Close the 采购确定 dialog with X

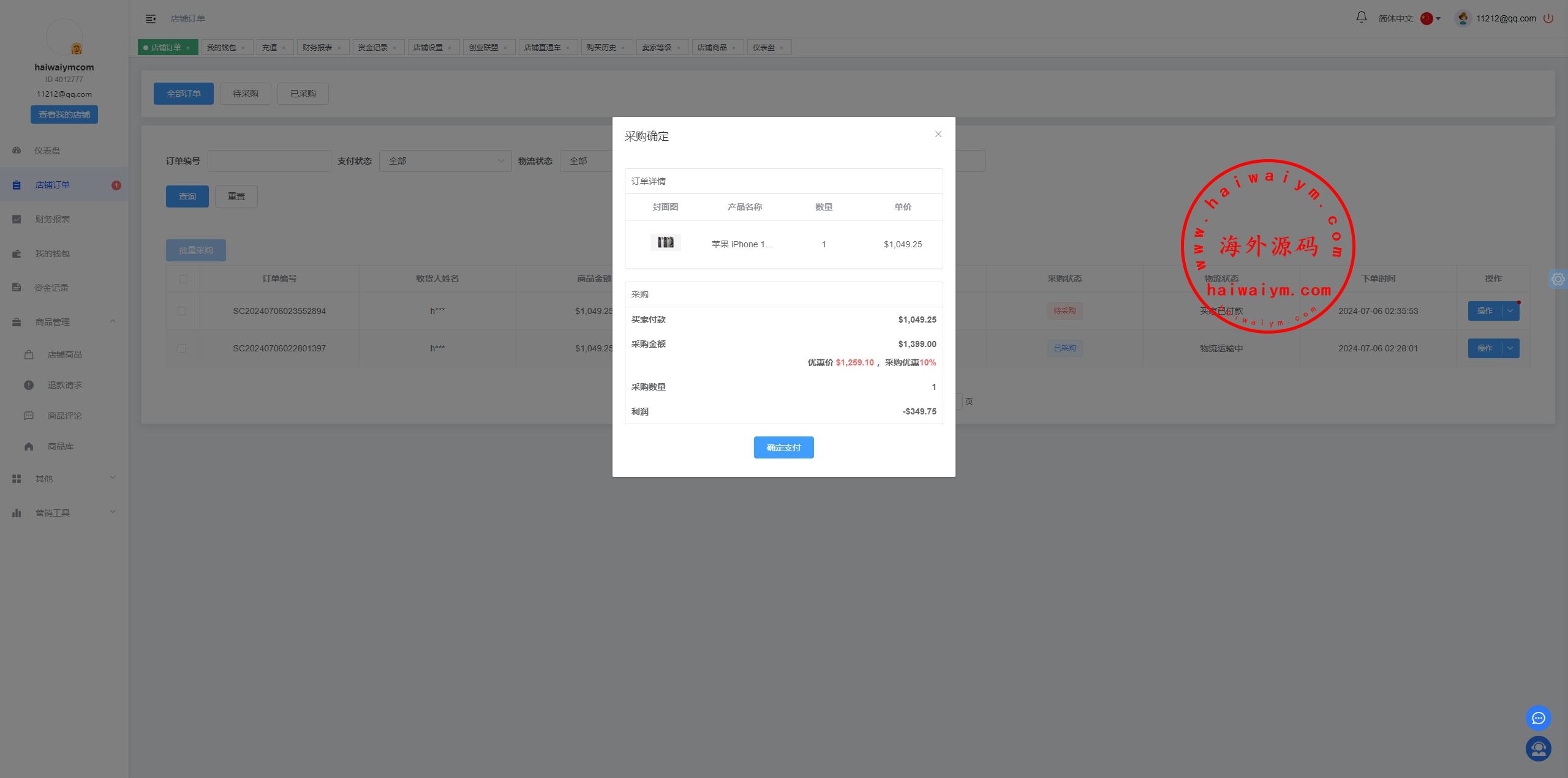coord(938,134)
